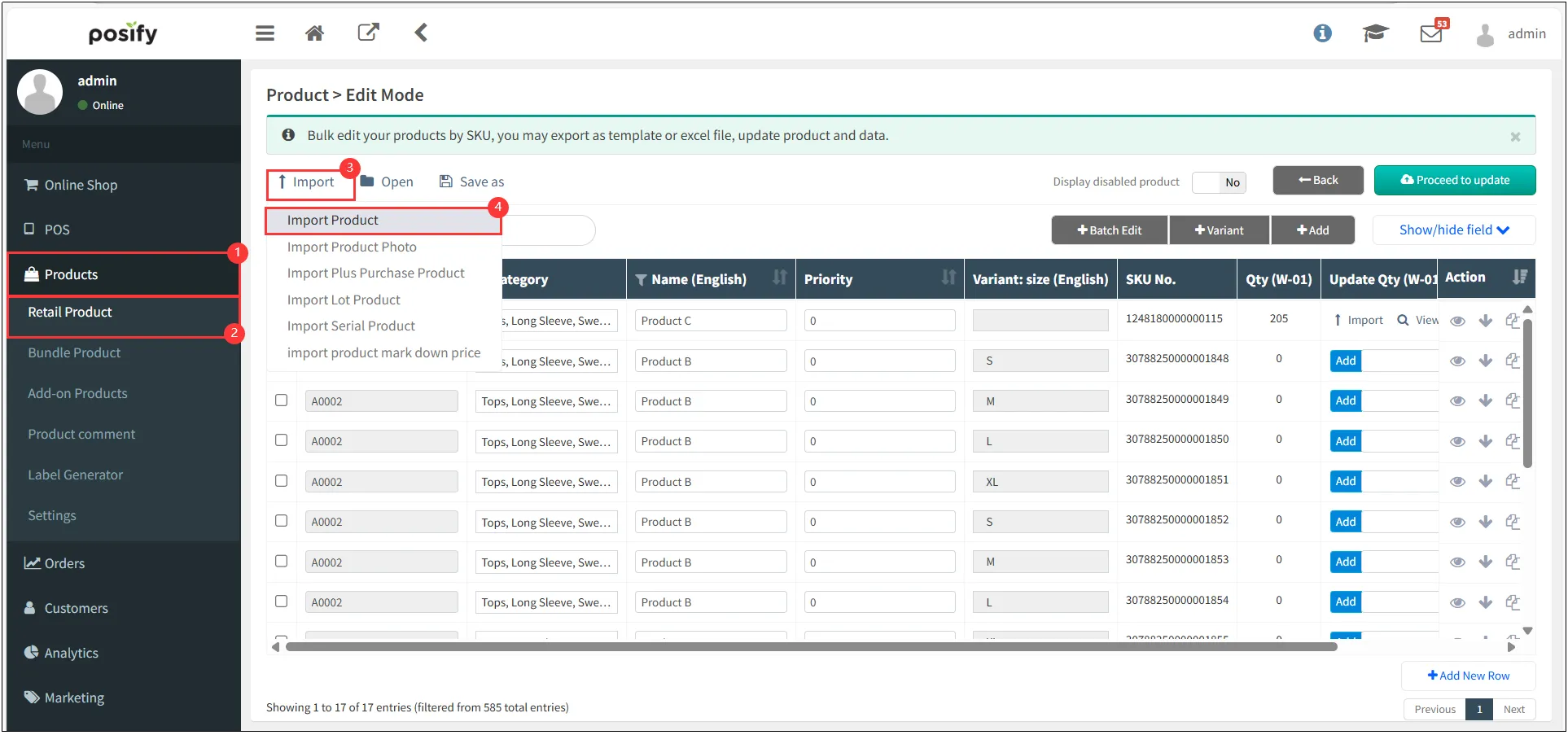Select Import Product Photo menu entry
Viewport: 1568px width, 735px height.
pos(352,247)
